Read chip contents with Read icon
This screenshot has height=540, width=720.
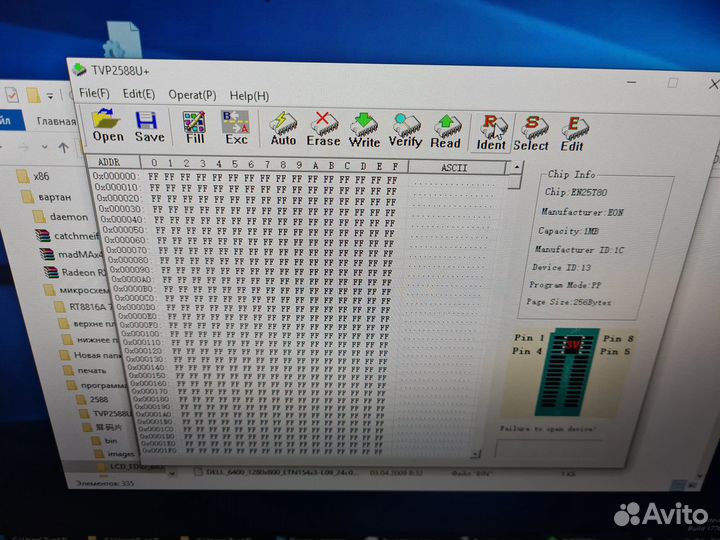coord(445,132)
